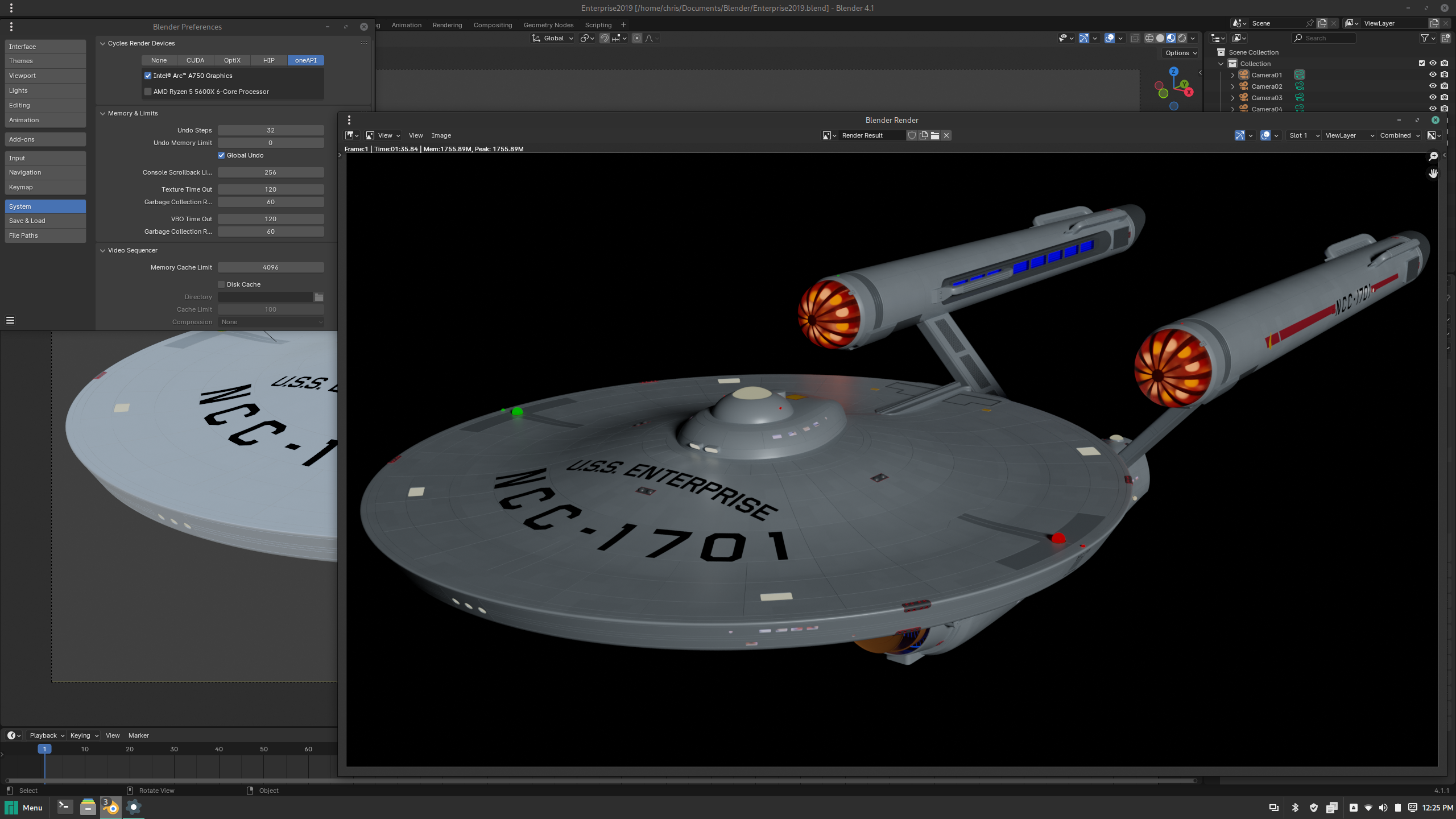1456x819 pixels.
Task: Click the fake user shield icon for Render Result
Action: pyautogui.click(x=912, y=135)
